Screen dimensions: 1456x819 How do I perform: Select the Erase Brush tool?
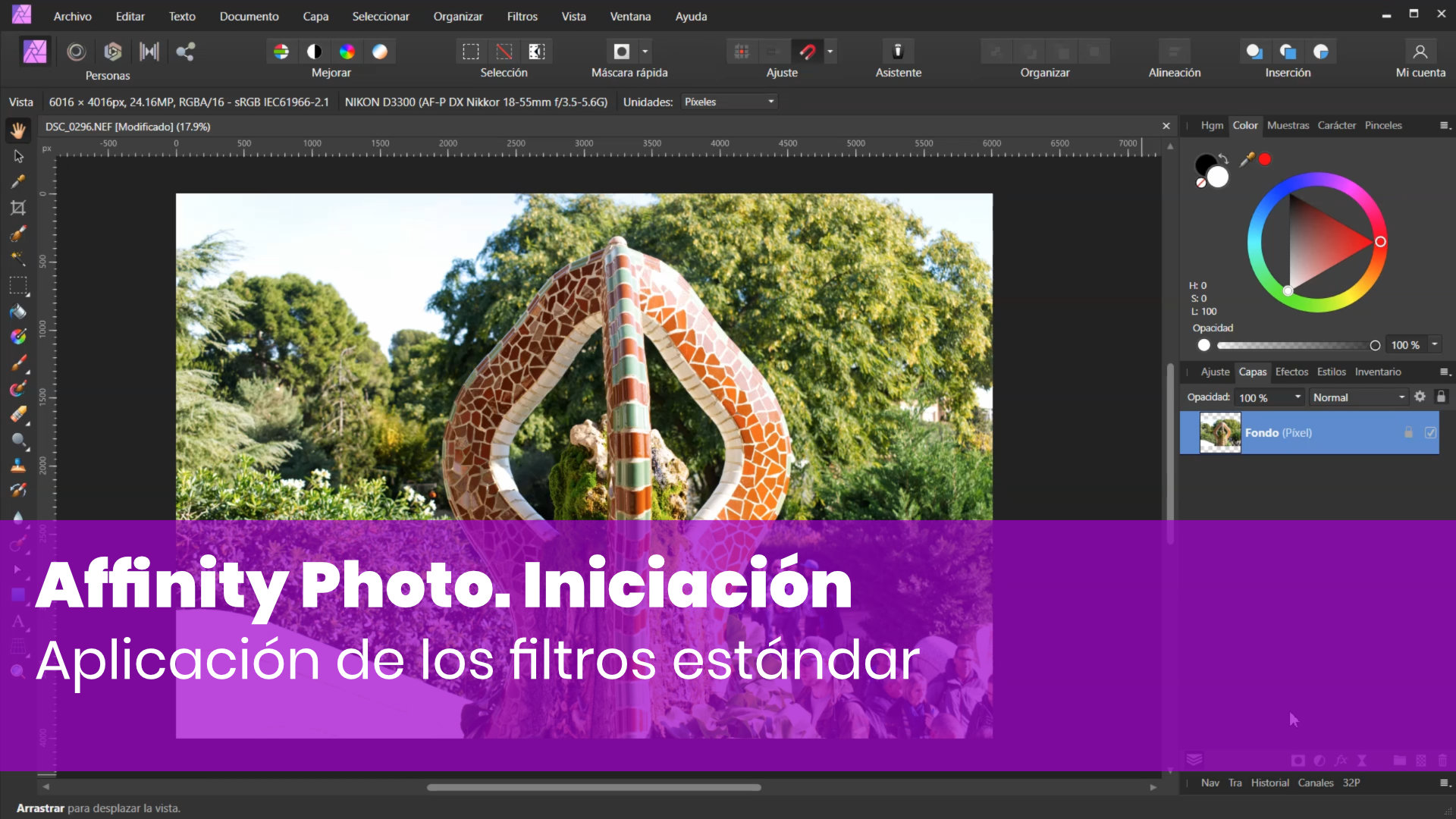(x=18, y=415)
